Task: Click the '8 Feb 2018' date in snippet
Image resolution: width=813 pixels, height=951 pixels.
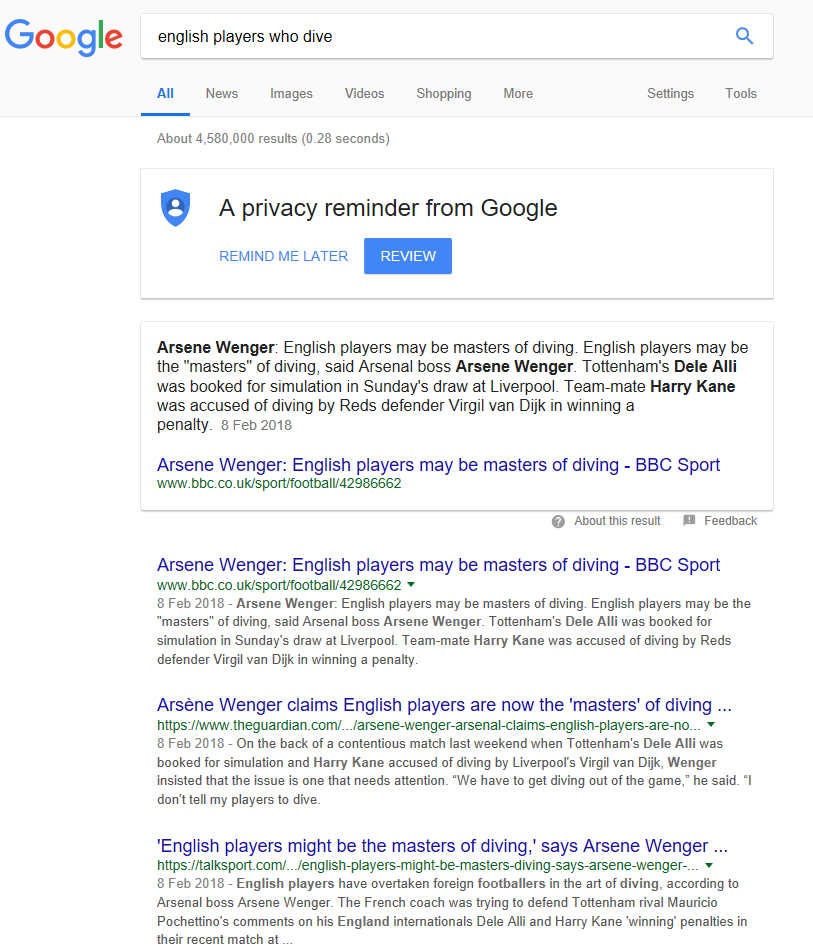Action: [x=256, y=425]
